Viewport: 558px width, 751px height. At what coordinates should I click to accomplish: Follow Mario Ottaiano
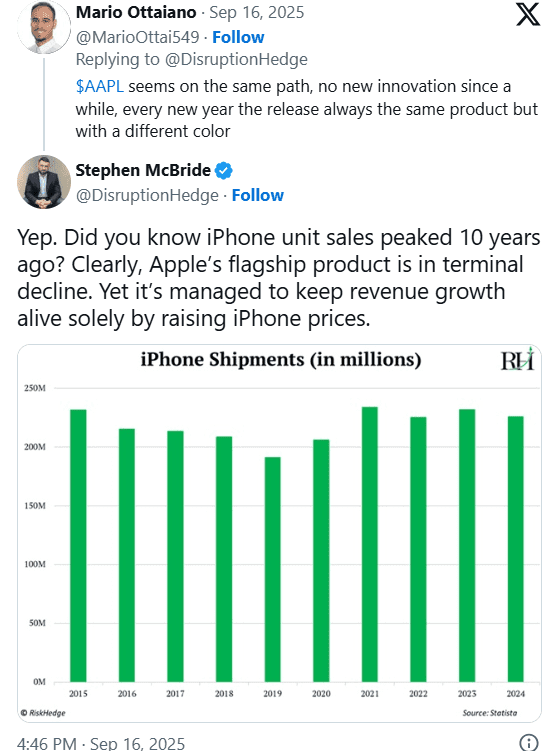click(238, 37)
